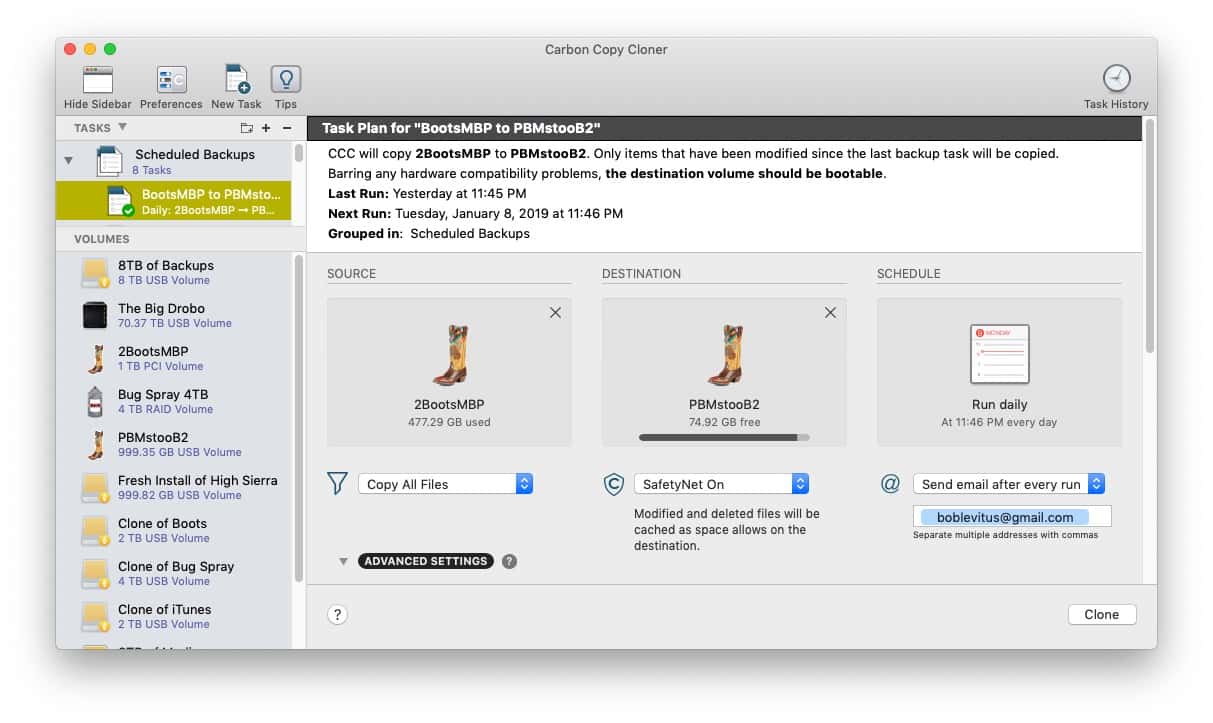Click the new task group folder icon

coord(247,128)
